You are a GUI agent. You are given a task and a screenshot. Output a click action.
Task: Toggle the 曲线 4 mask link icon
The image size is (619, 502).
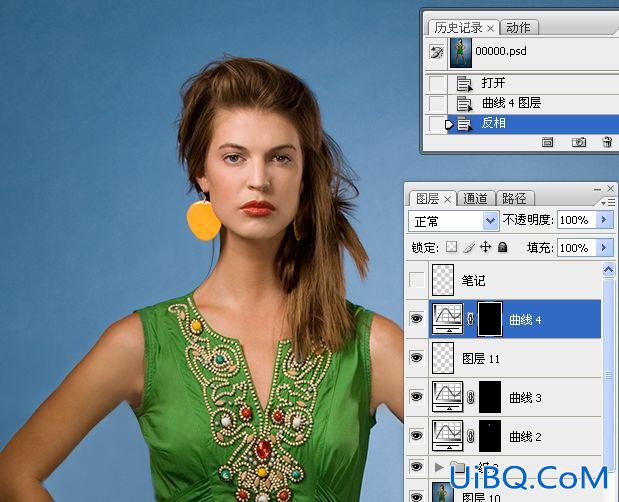(x=470, y=319)
